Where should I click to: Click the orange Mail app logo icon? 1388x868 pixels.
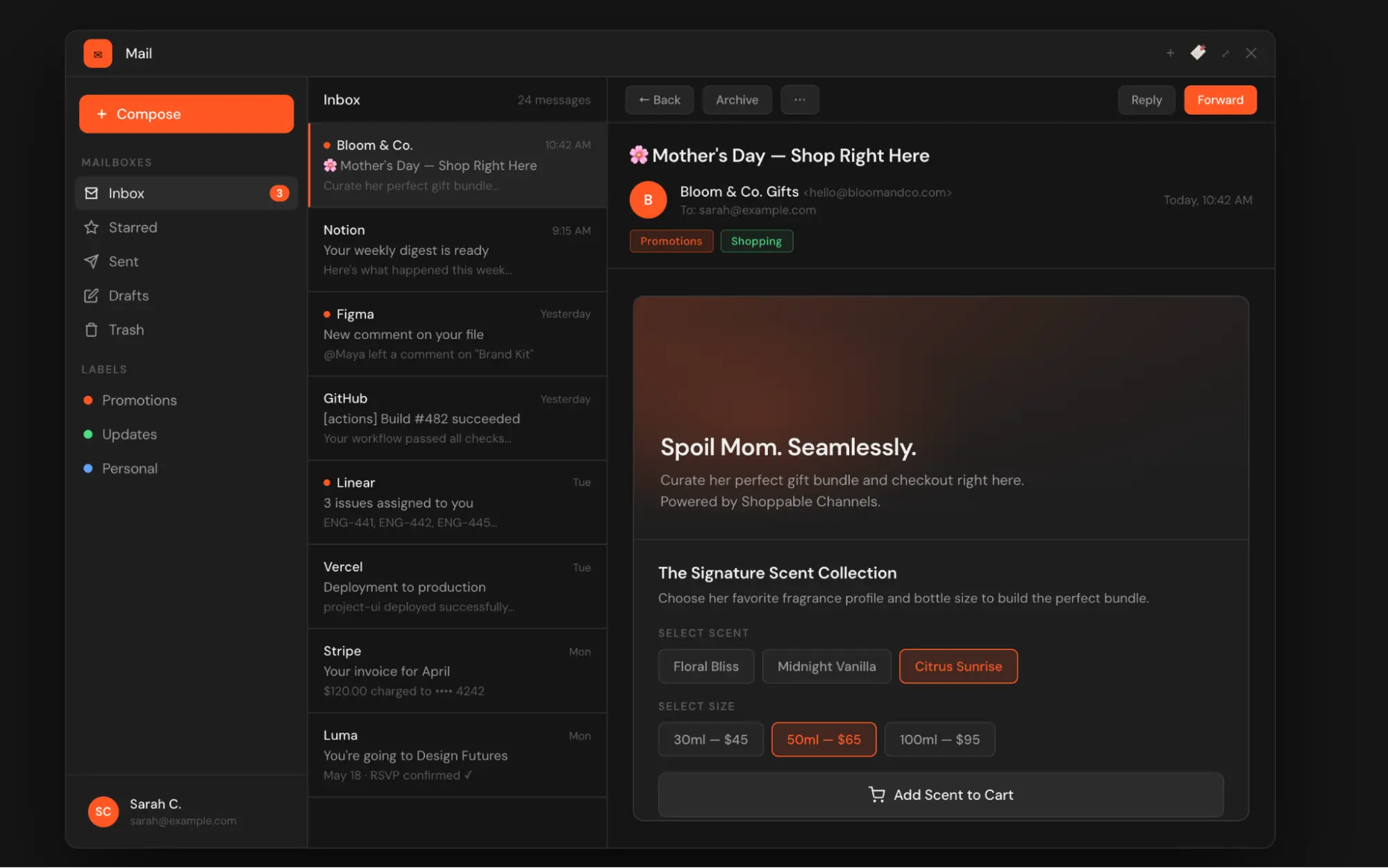click(x=98, y=53)
